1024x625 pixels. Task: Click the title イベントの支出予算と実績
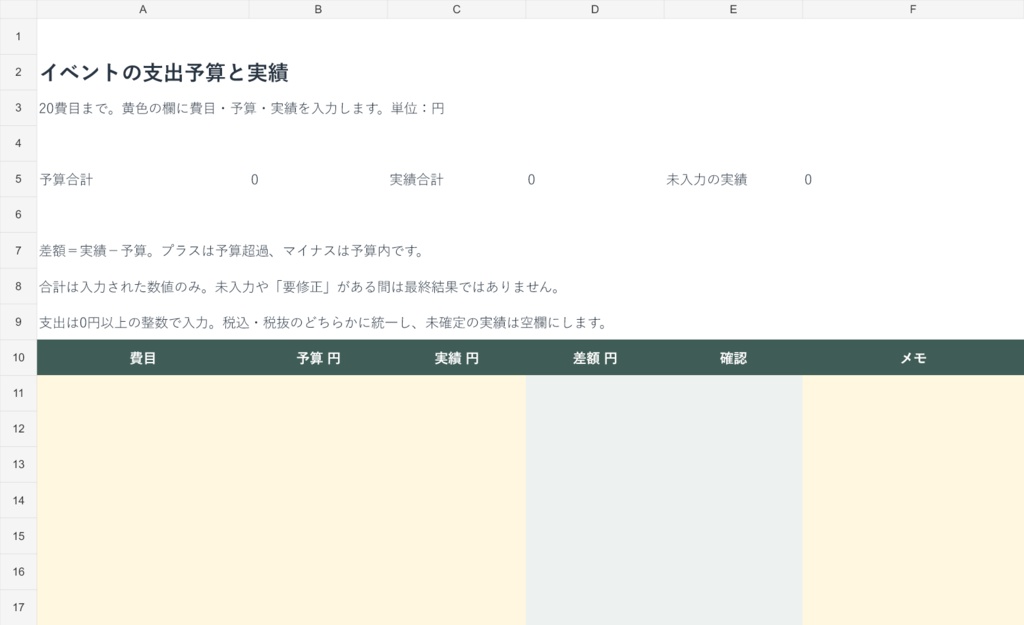click(x=164, y=72)
